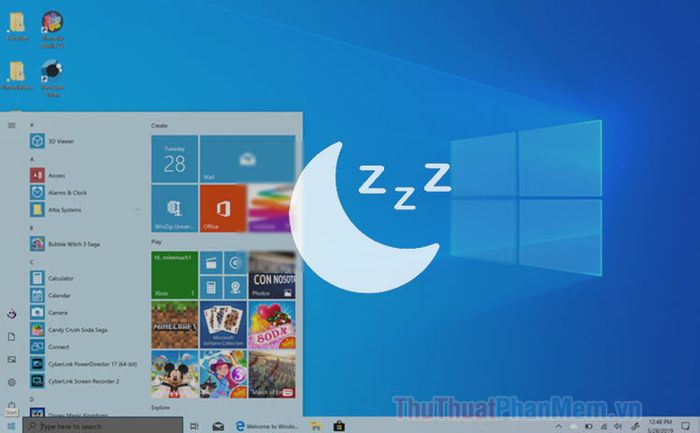Launch the Candy Crush Soda tile
This screenshot has height=433, width=700.
tap(272, 325)
